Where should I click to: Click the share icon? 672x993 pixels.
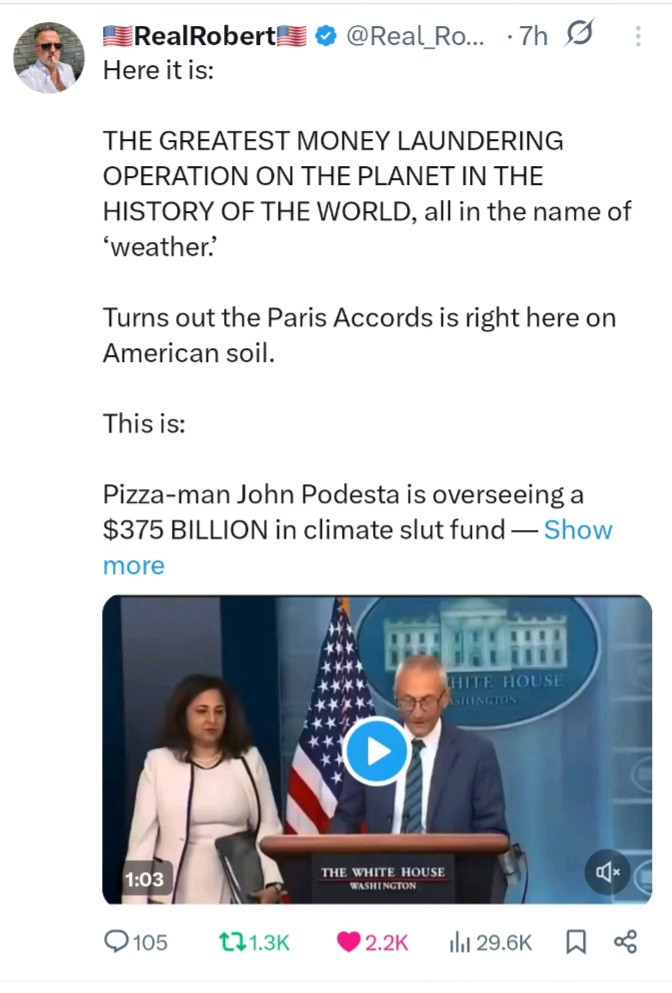coord(625,941)
